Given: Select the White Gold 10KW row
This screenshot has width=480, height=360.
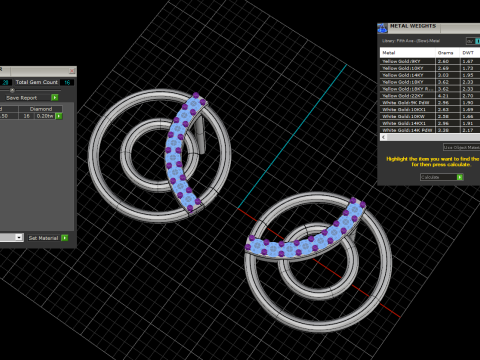Looking at the screenshot, I should pos(430,116).
